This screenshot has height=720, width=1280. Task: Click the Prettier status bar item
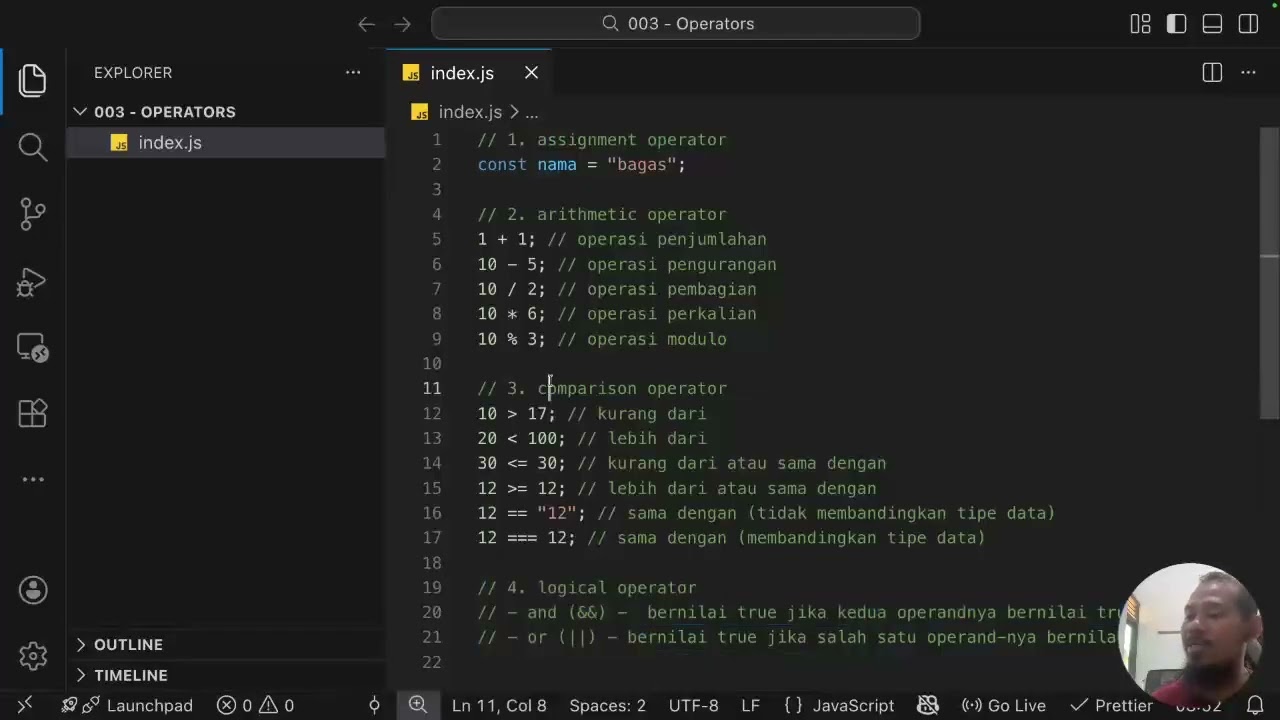[x=1112, y=705]
